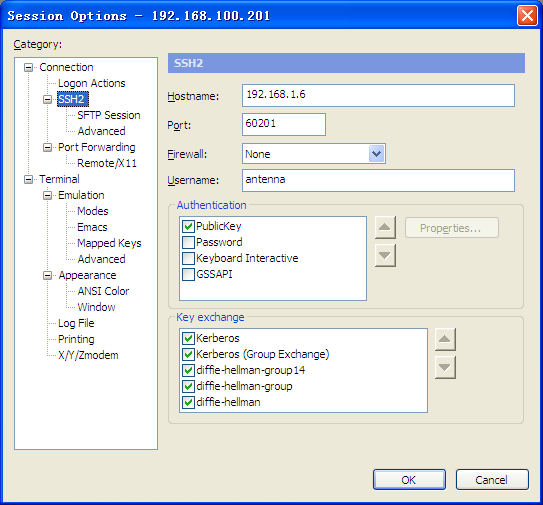Select ANSI Color category
543x505 pixels.
pyautogui.click(x=103, y=291)
